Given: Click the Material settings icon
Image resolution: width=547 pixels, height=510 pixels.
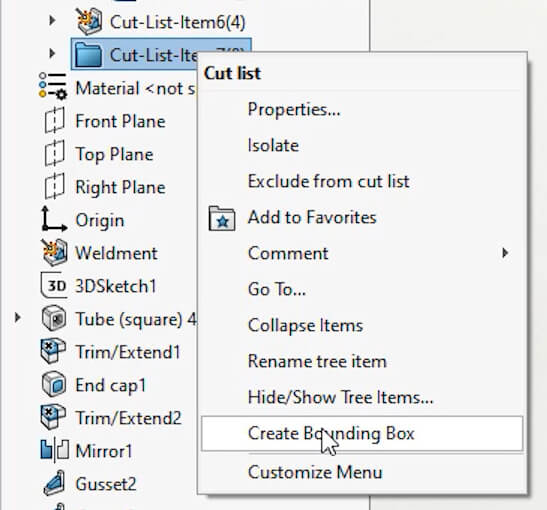Looking at the screenshot, I should point(53,86).
